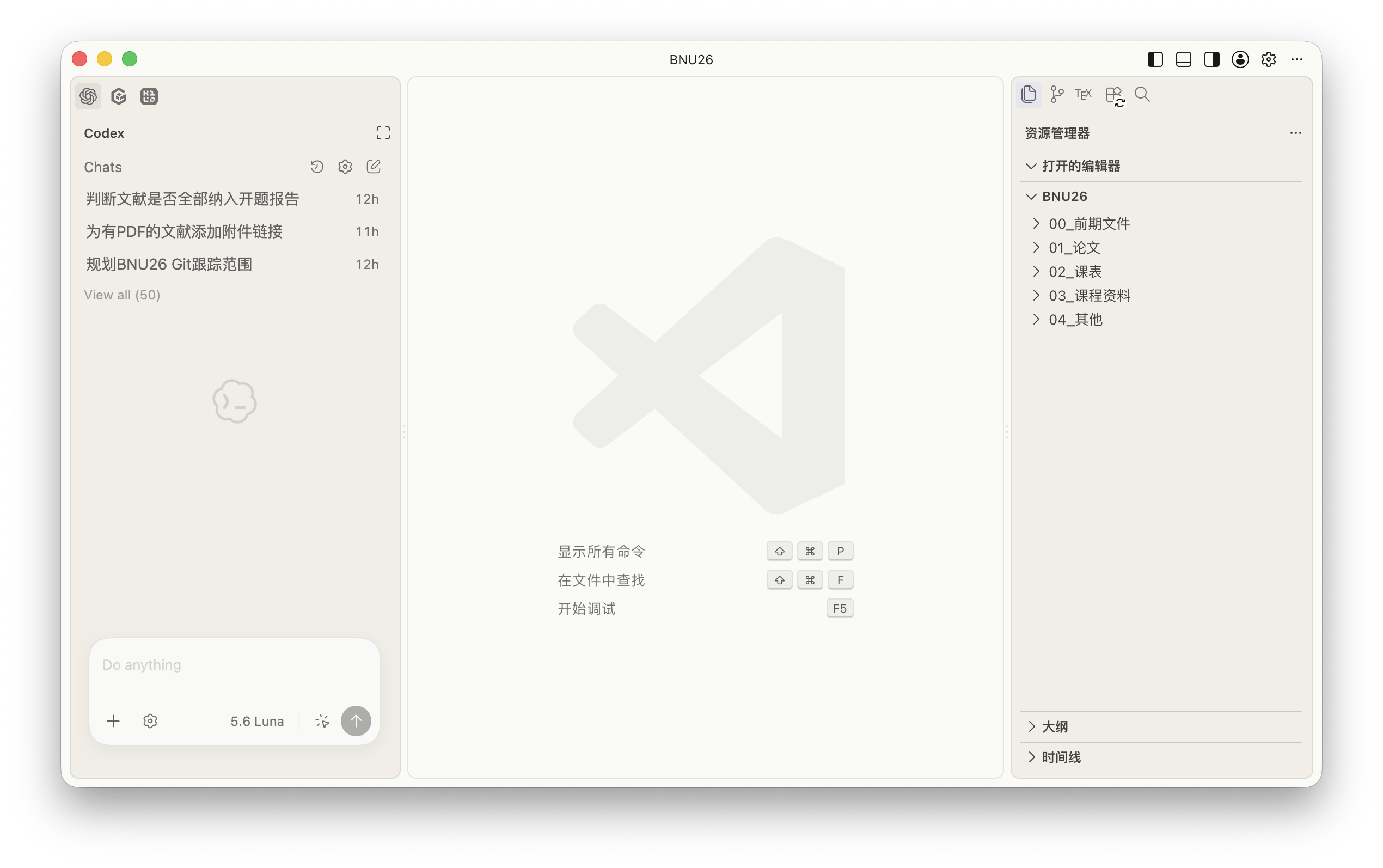Click the sparkle cursor icon in the prompt box
1383x868 pixels.
pos(322,721)
